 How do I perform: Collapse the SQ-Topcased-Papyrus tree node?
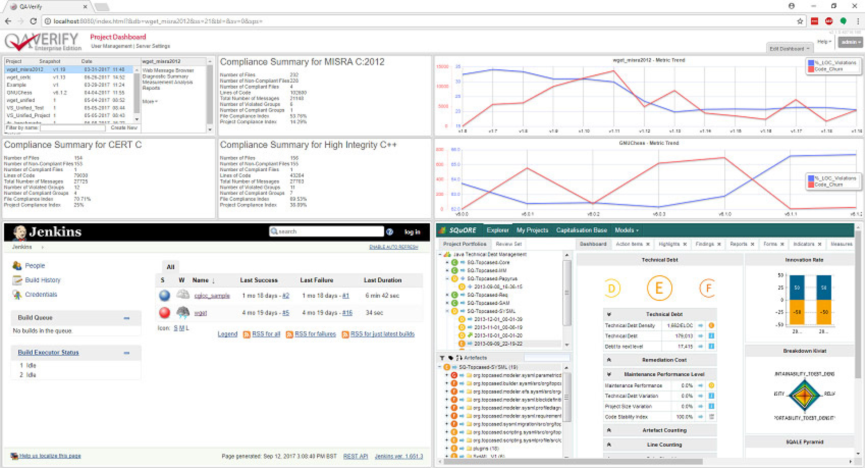click(x=447, y=279)
